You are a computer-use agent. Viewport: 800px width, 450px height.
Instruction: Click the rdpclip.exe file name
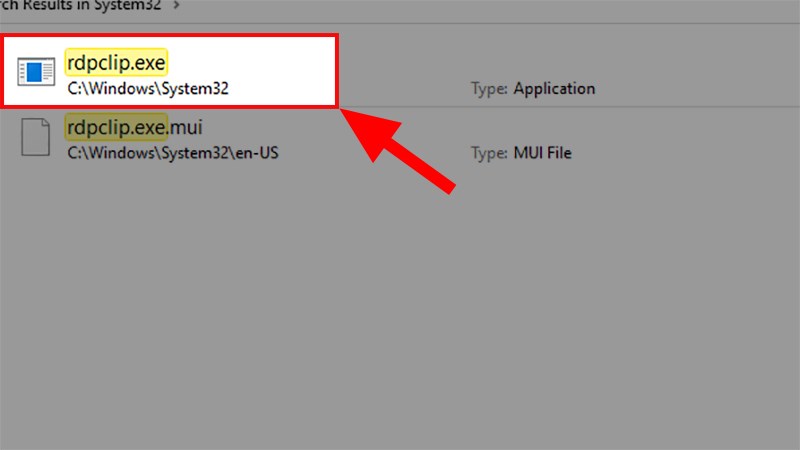pyautogui.click(x=116, y=63)
